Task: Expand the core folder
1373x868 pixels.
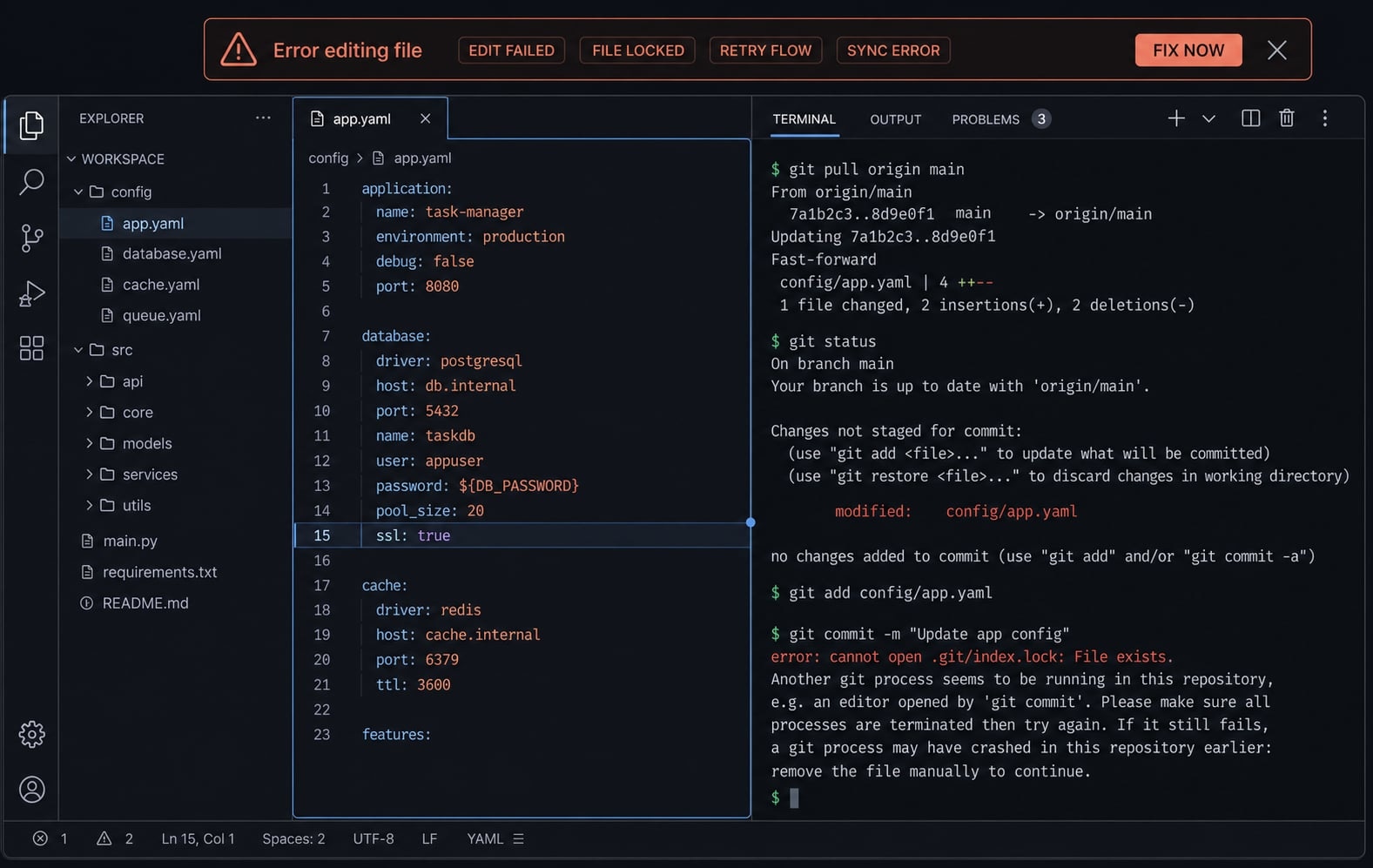Action: point(89,412)
